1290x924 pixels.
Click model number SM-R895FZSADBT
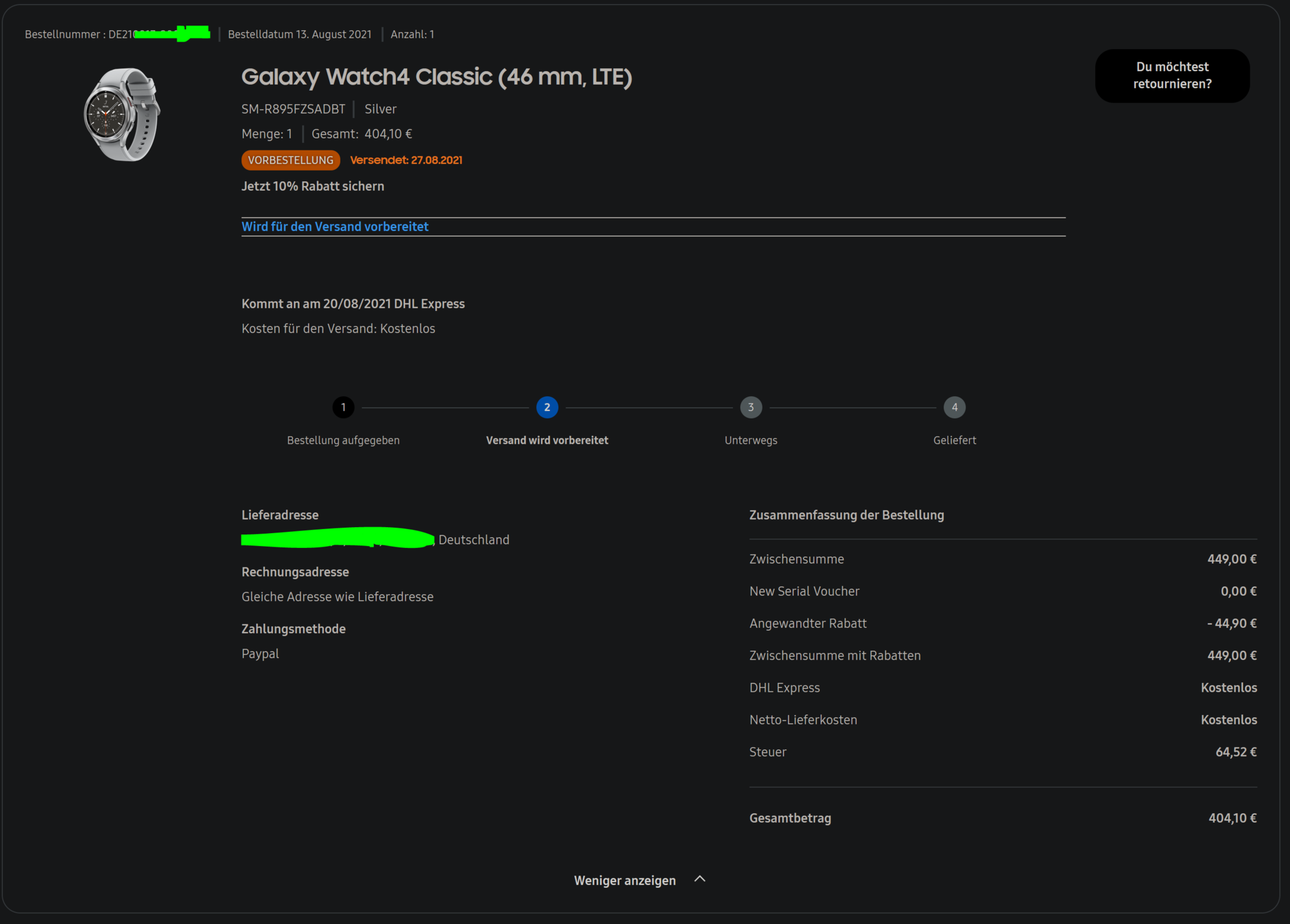(x=294, y=109)
